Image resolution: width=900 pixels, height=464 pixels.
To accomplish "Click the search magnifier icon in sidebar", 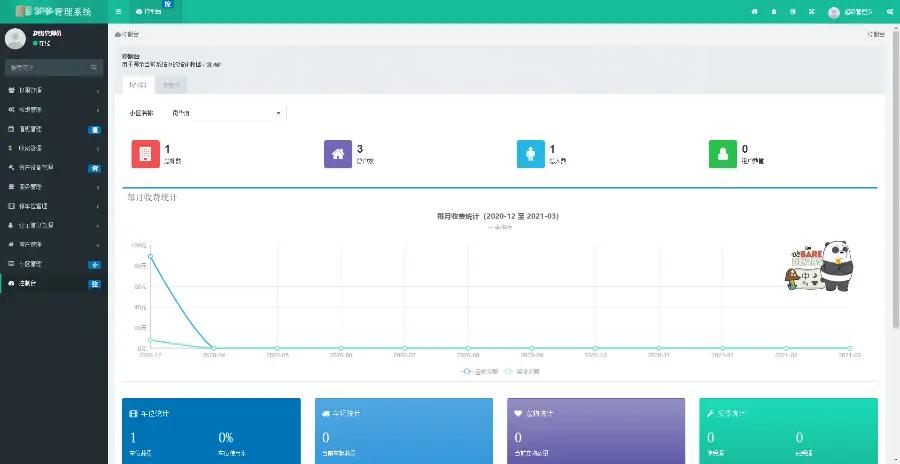I will tap(94, 68).
